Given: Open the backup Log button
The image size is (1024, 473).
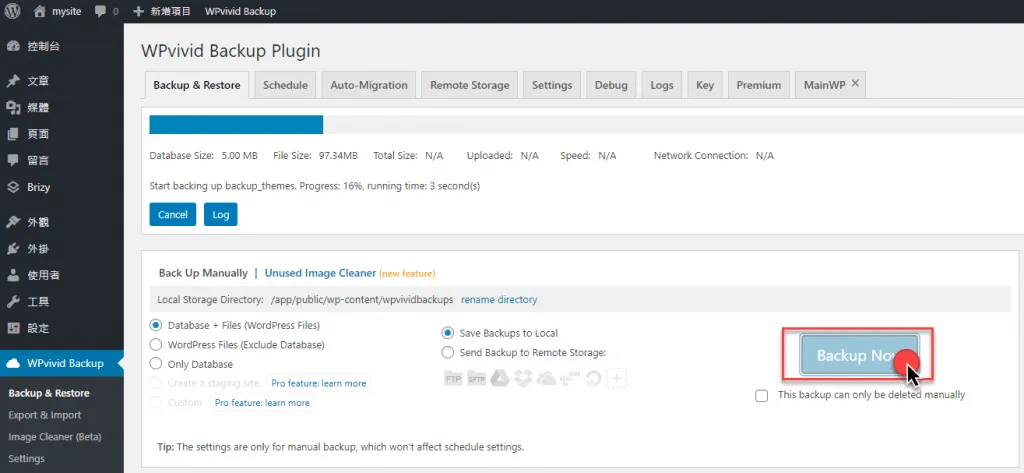Looking at the screenshot, I should pyautogui.click(x=221, y=214).
